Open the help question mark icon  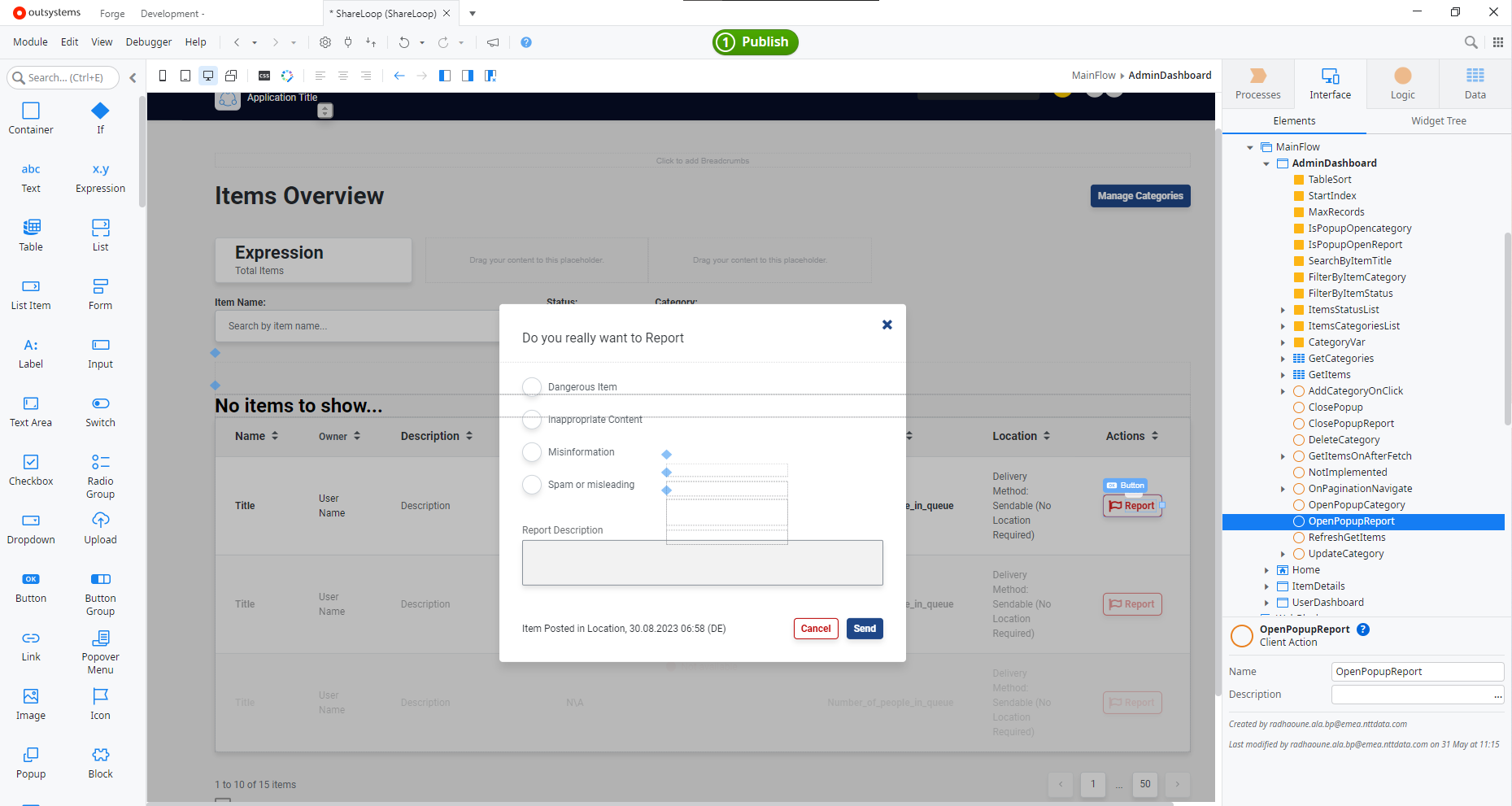pos(526,42)
